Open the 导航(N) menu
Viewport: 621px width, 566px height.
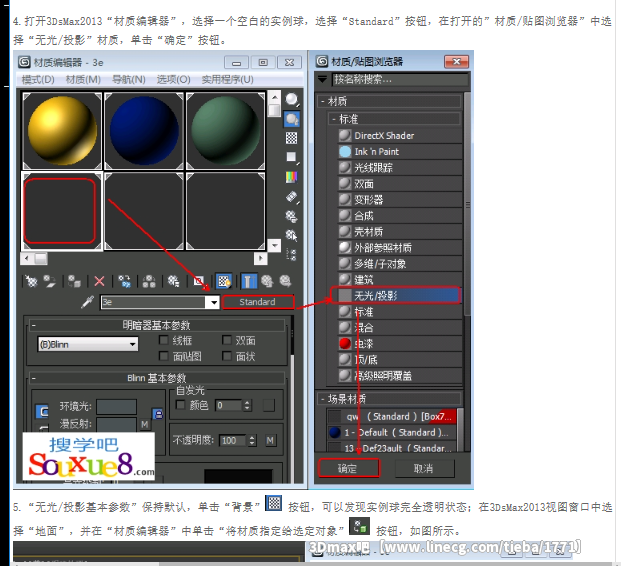(129, 80)
